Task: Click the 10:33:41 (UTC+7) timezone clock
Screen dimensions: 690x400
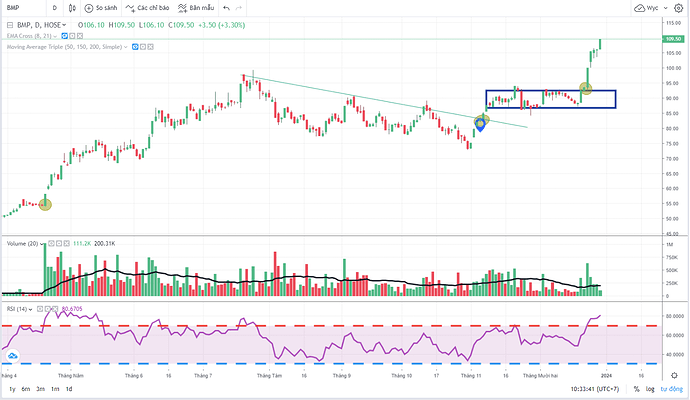Action: (595, 389)
